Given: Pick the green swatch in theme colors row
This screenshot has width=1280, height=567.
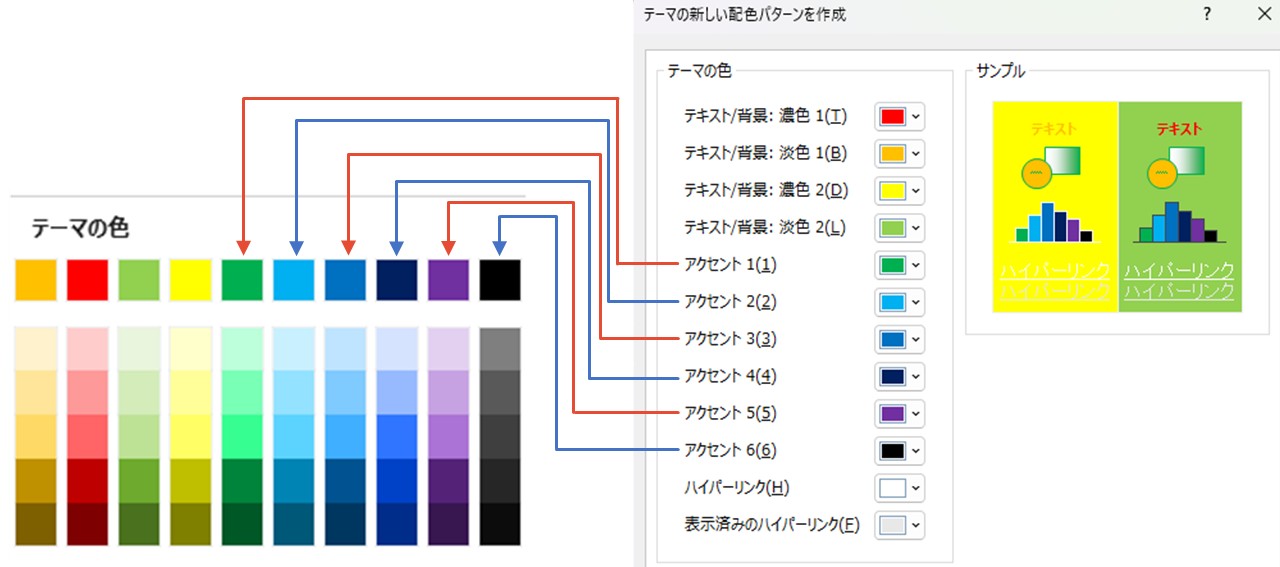Looking at the screenshot, I should tap(242, 280).
